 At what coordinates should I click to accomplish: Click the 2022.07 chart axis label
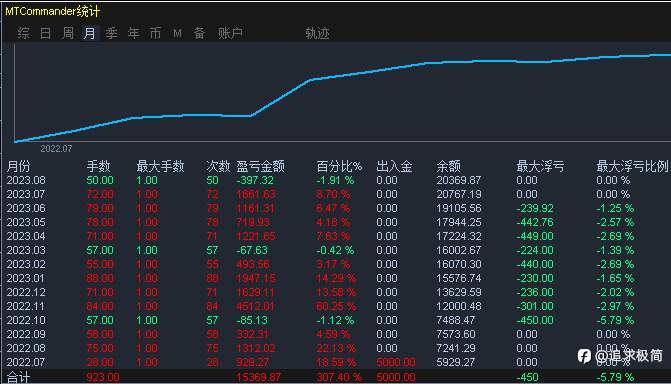coord(56,149)
